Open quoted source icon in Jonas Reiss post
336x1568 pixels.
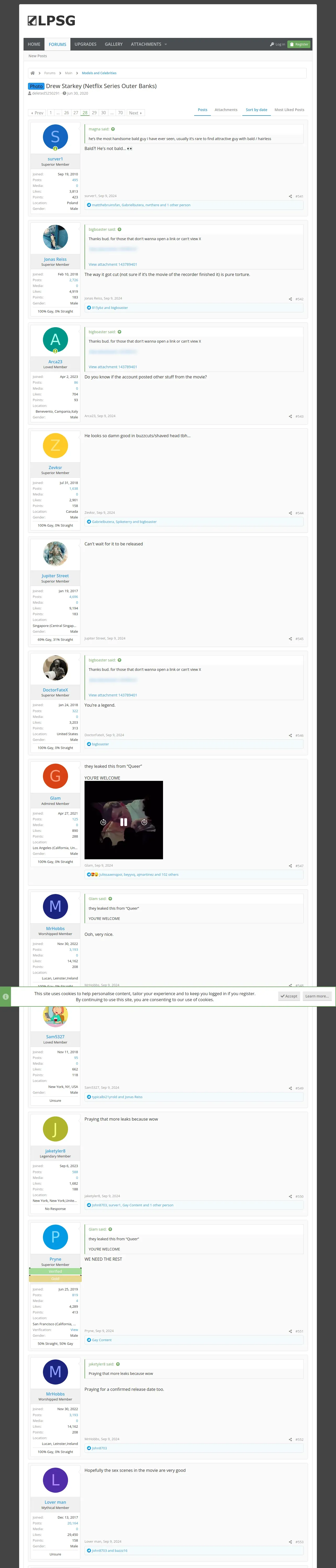point(120,229)
